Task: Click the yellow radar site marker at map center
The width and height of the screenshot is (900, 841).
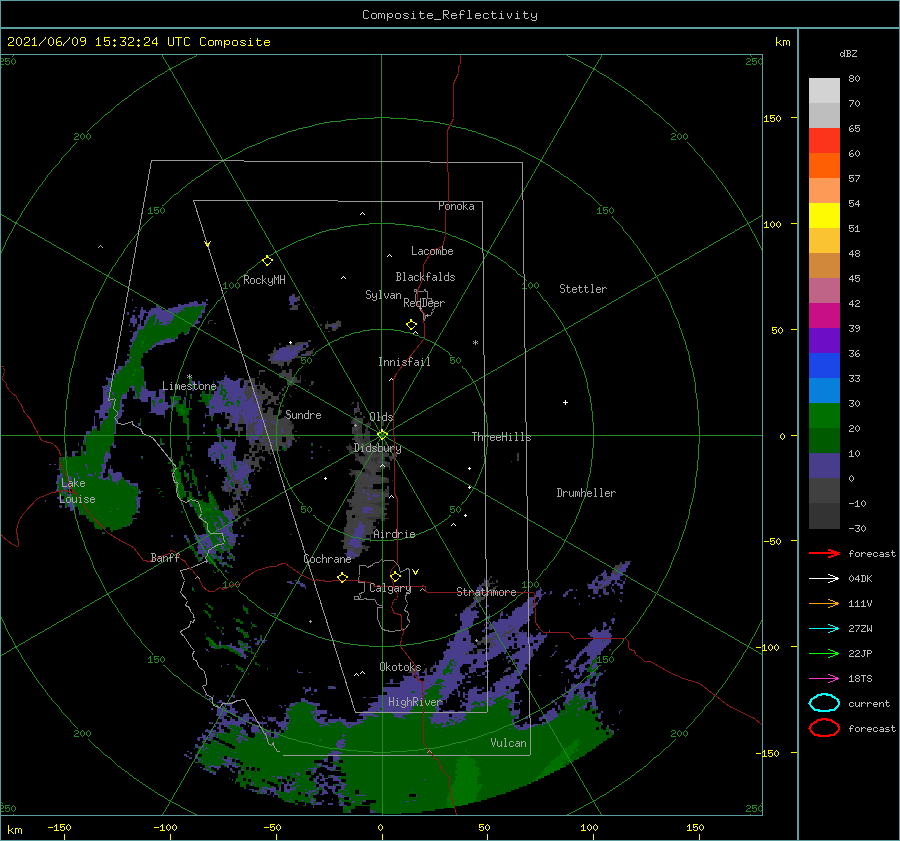Action: (382, 435)
